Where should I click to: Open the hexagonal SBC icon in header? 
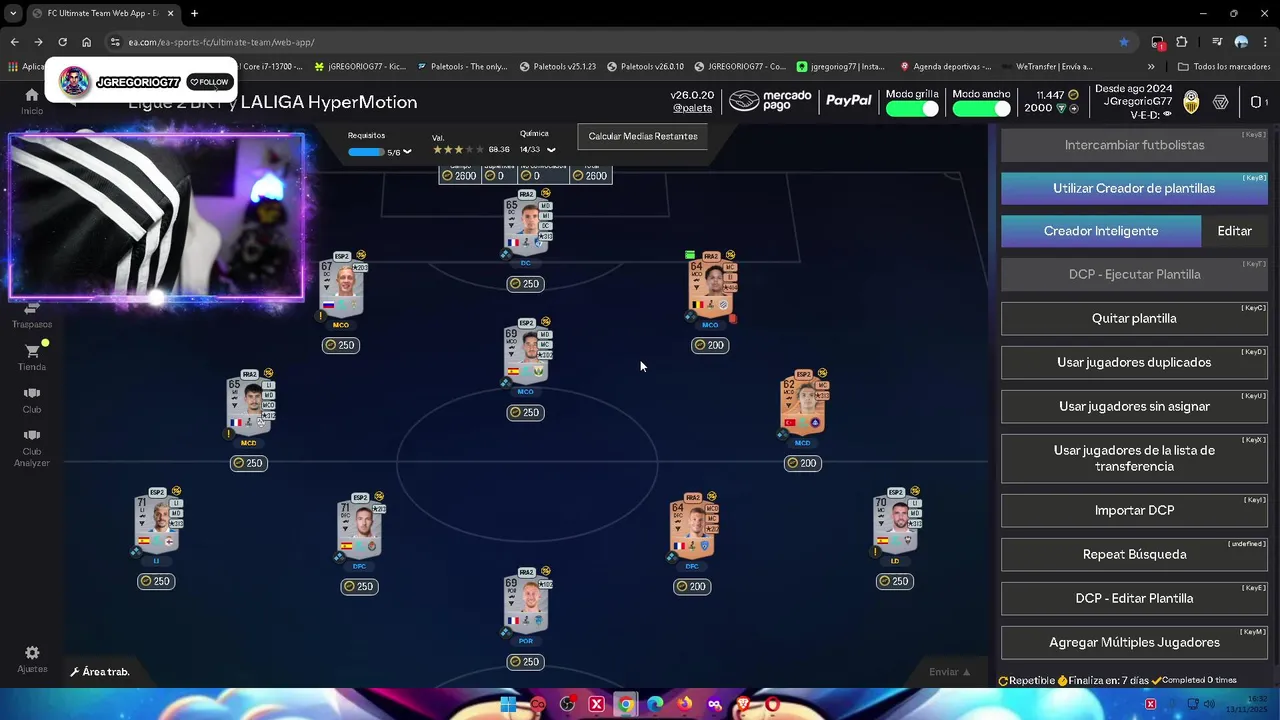(x=1221, y=102)
